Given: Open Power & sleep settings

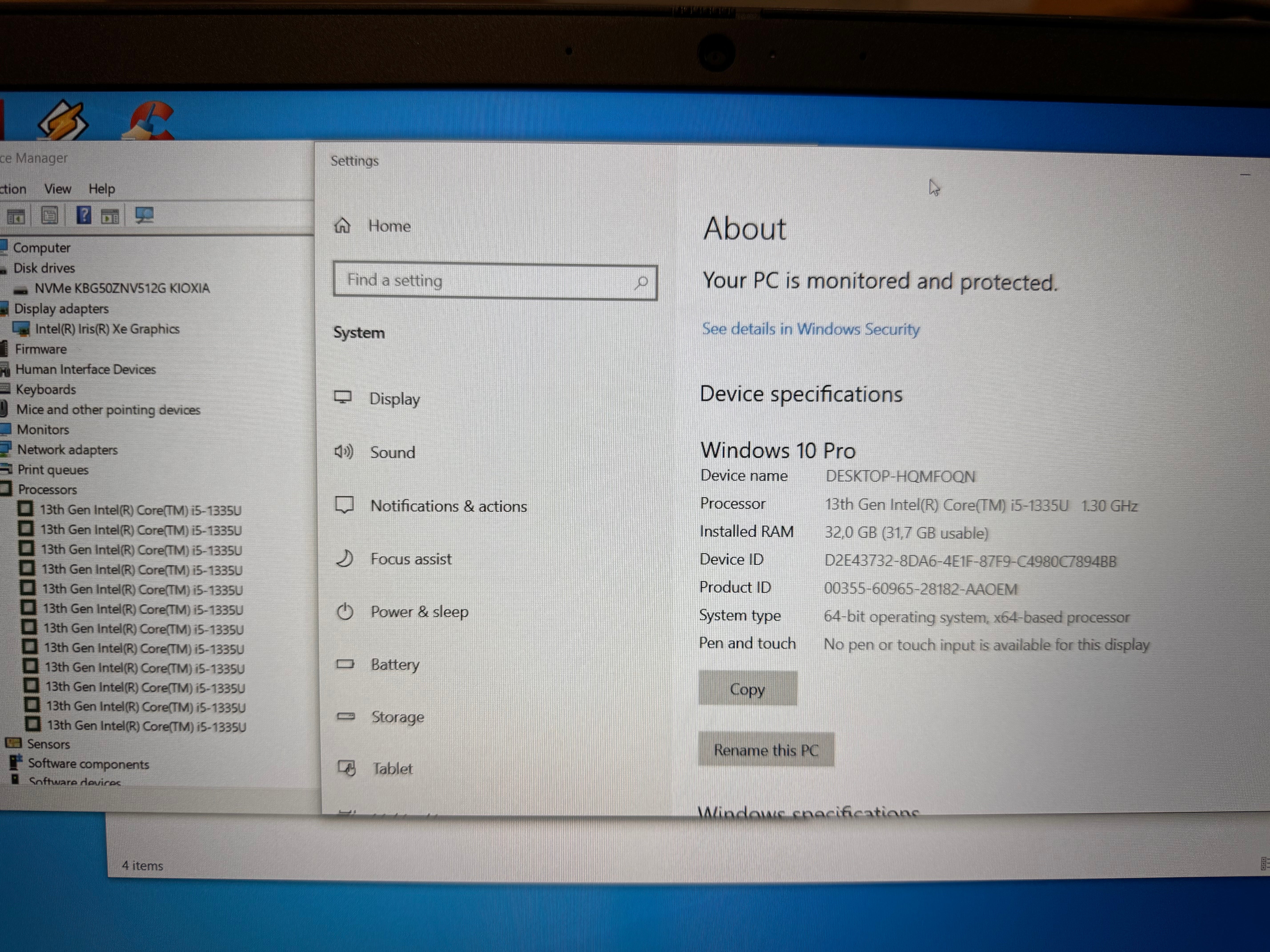Looking at the screenshot, I should (420, 612).
